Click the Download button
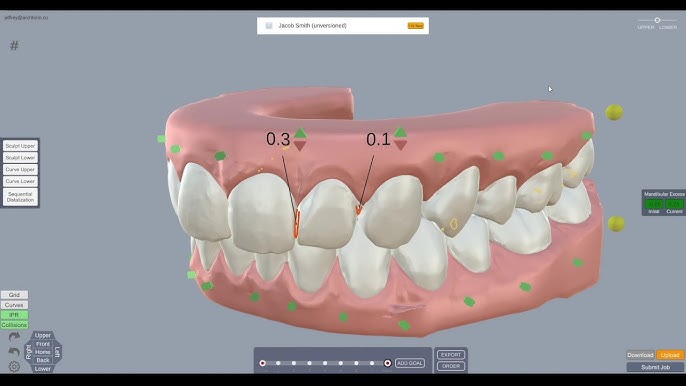The height and width of the screenshot is (386, 686). 640,355
